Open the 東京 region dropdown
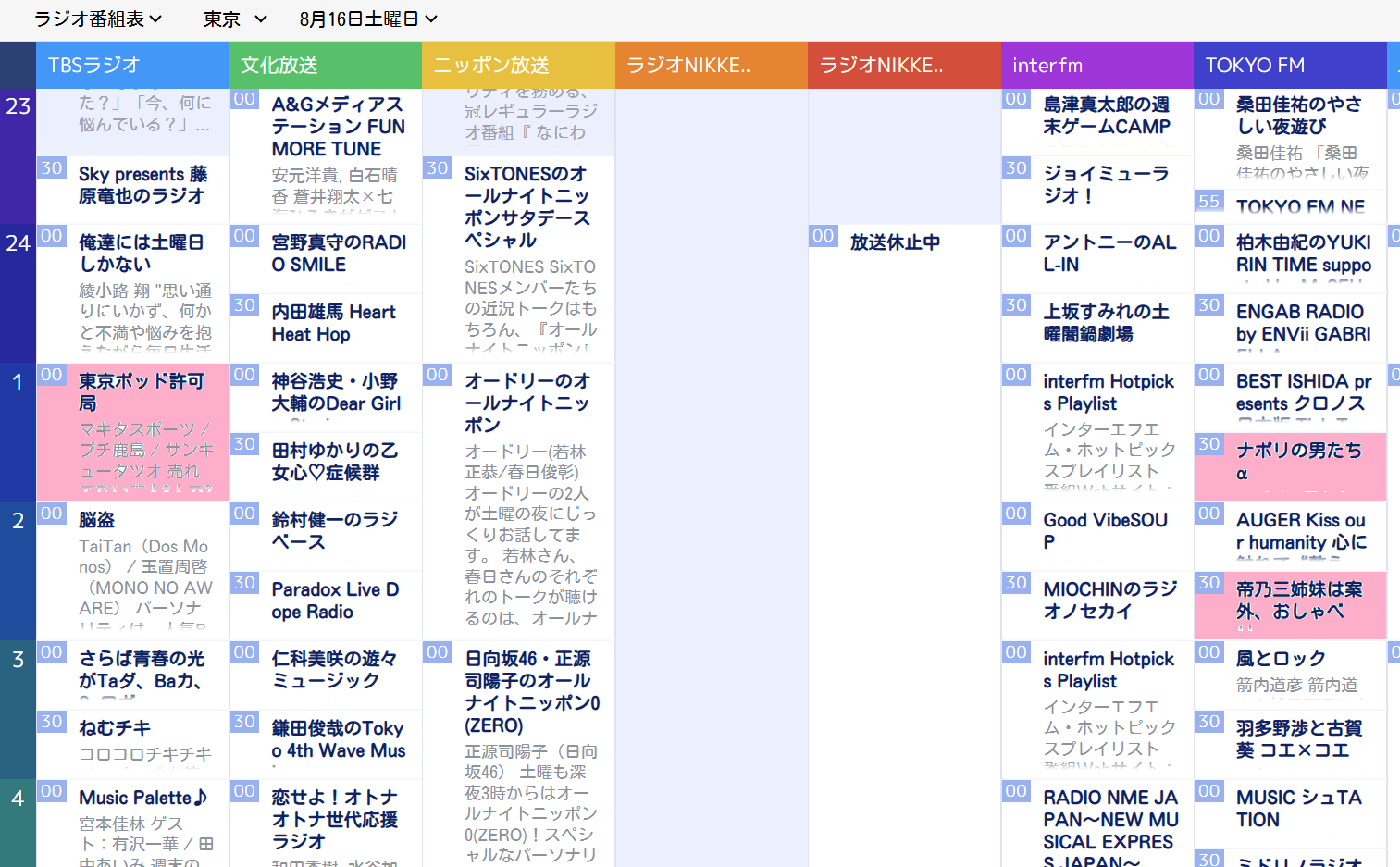This screenshot has height=867, width=1400. tap(235, 19)
